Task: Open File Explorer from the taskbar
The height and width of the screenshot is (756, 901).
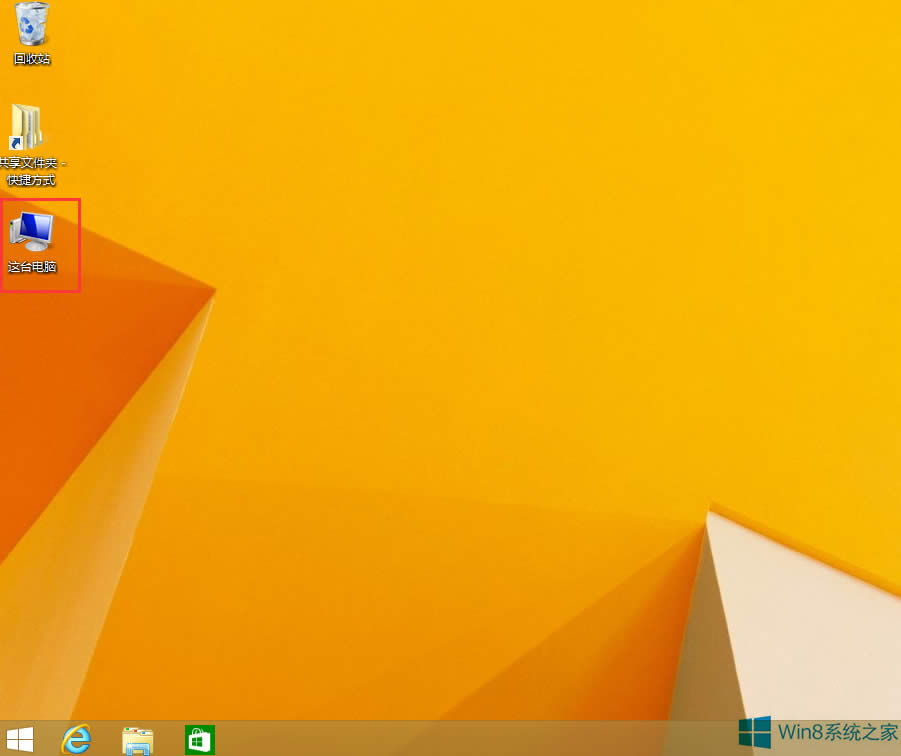Action: tap(137, 740)
